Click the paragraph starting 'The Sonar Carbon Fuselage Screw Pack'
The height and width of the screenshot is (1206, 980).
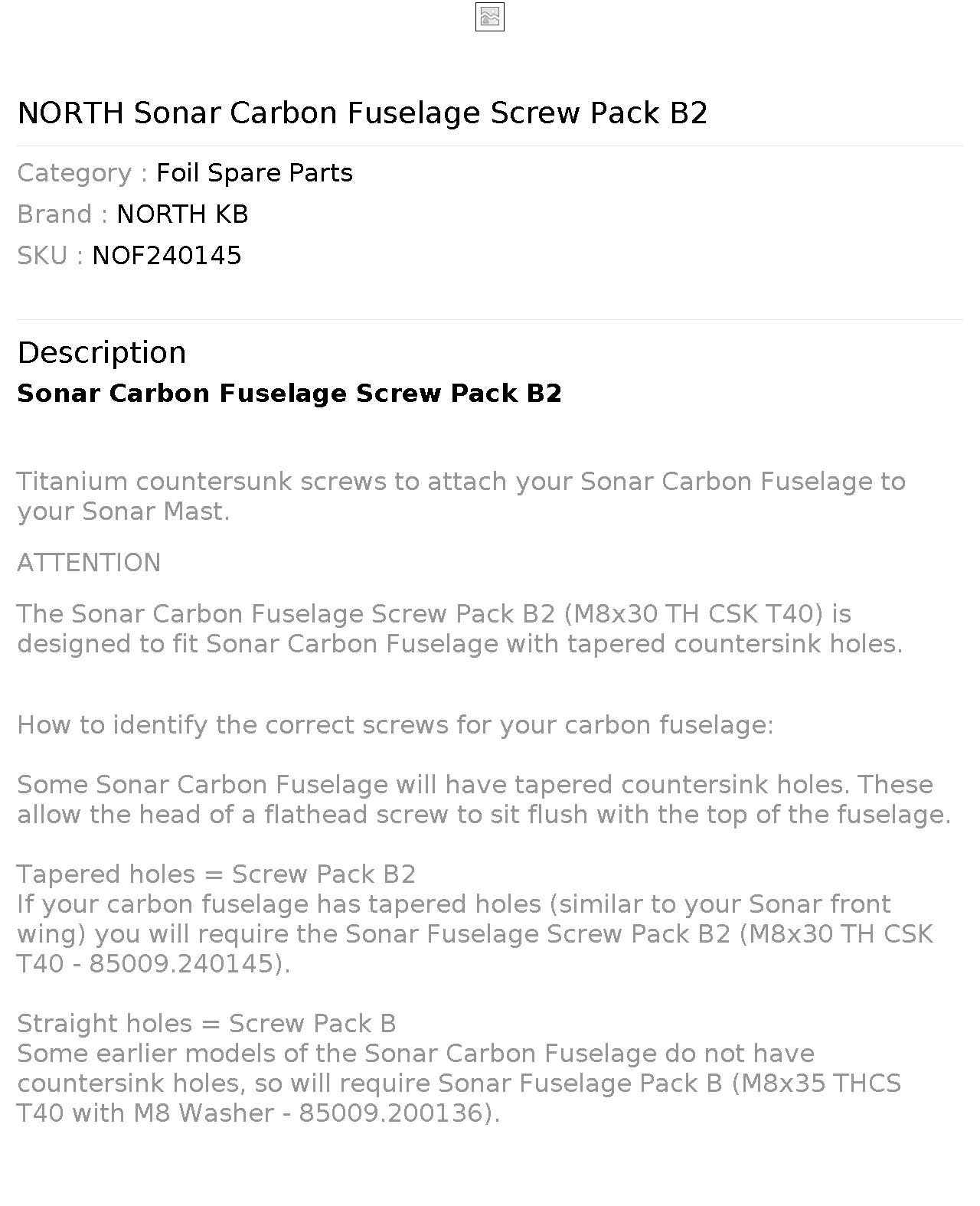[x=459, y=629]
